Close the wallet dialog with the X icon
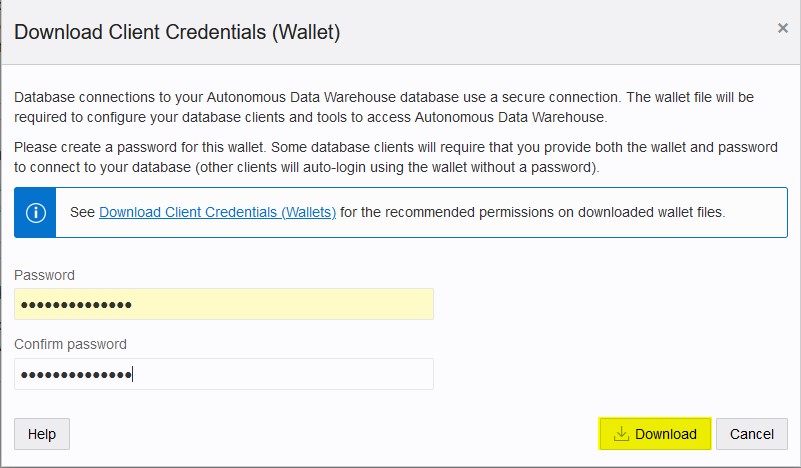 tap(783, 28)
